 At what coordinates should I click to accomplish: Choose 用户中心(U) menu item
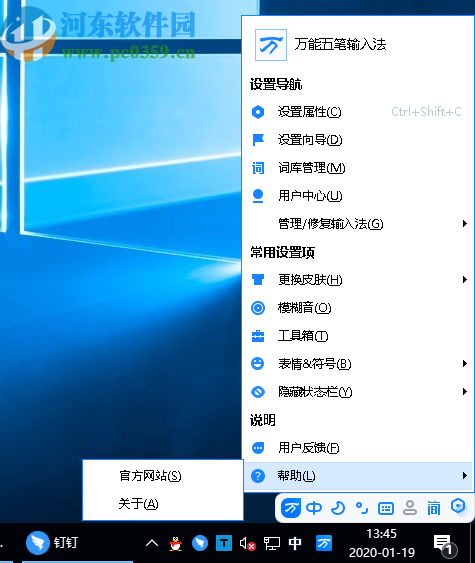pos(358,196)
